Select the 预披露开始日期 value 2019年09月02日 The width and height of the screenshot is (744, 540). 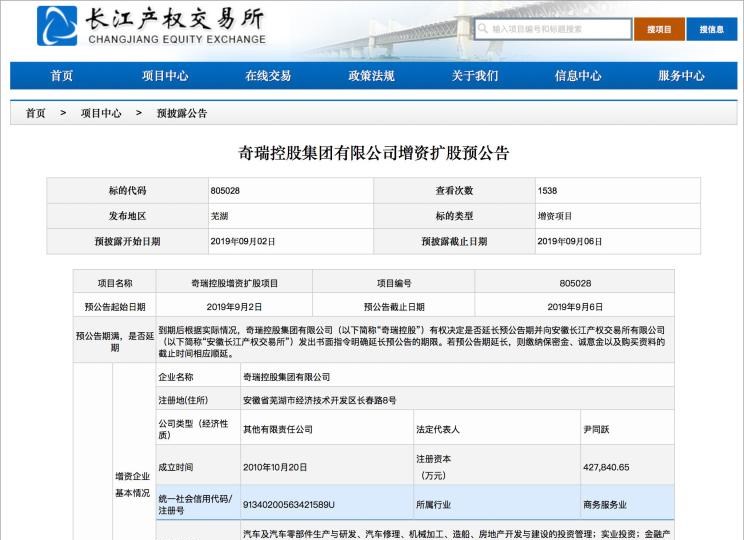coord(242,242)
